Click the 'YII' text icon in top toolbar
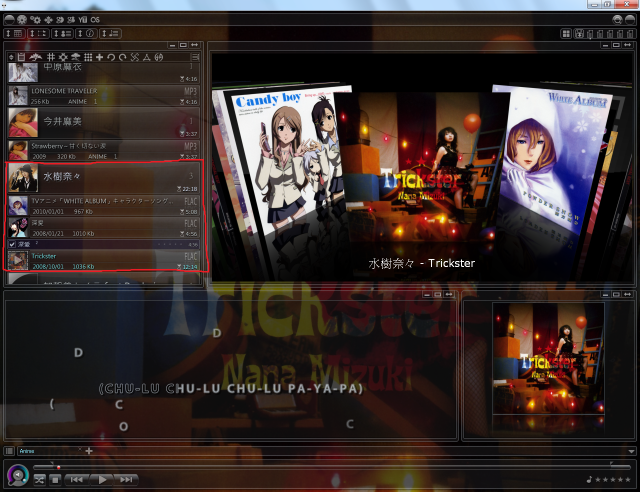The width and height of the screenshot is (640, 492). [x=83, y=20]
